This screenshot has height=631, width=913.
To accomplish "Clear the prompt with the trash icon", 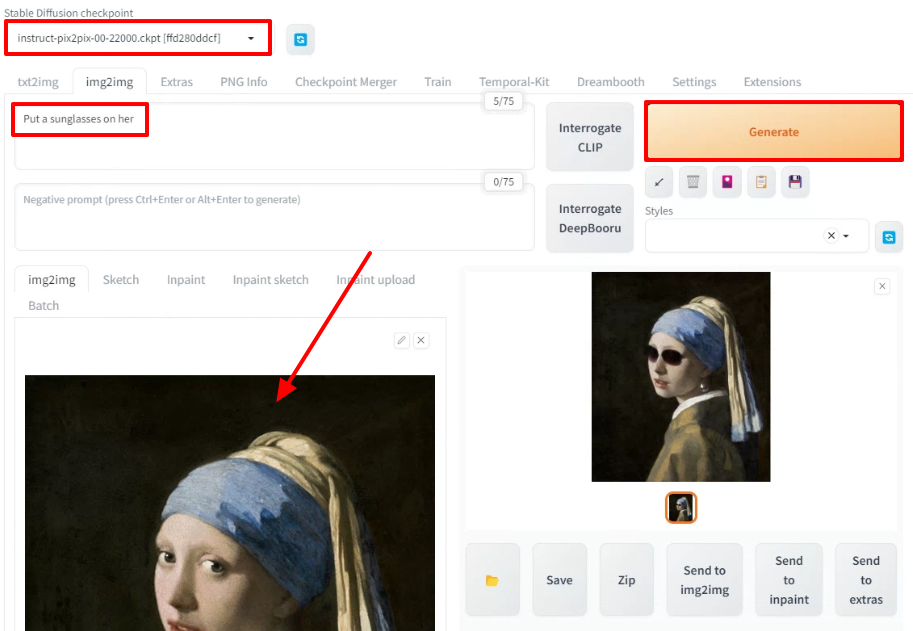I will tap(693, 182).
